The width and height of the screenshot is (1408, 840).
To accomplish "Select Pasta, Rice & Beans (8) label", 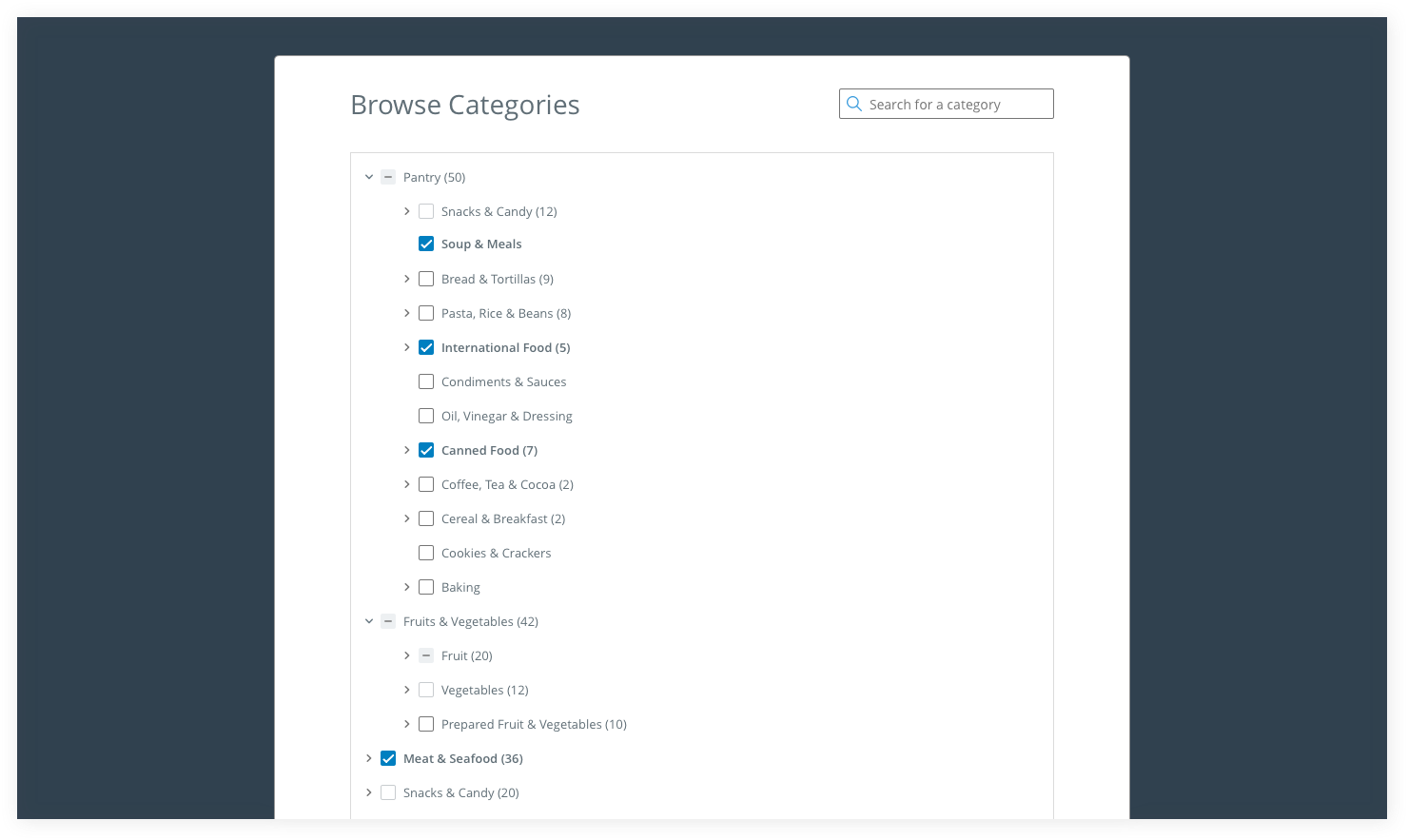I will click(506, 313).
